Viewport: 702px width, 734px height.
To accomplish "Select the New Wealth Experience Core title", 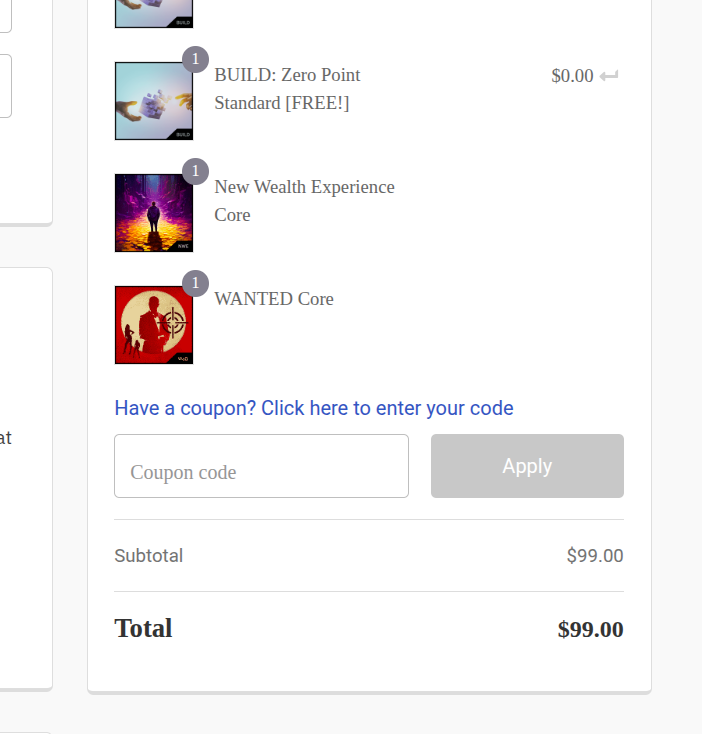I will coord(304,201).
